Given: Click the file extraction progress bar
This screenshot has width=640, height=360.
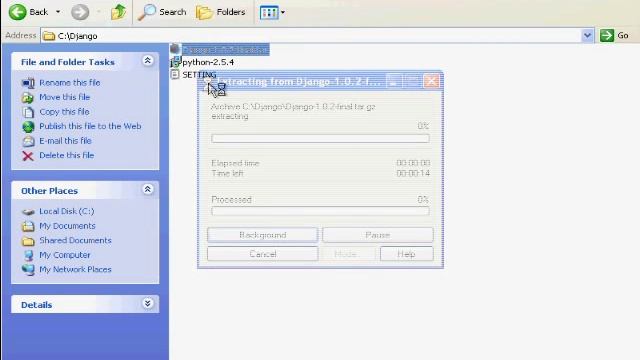Looking at the screenshot, I should [320, 138].
